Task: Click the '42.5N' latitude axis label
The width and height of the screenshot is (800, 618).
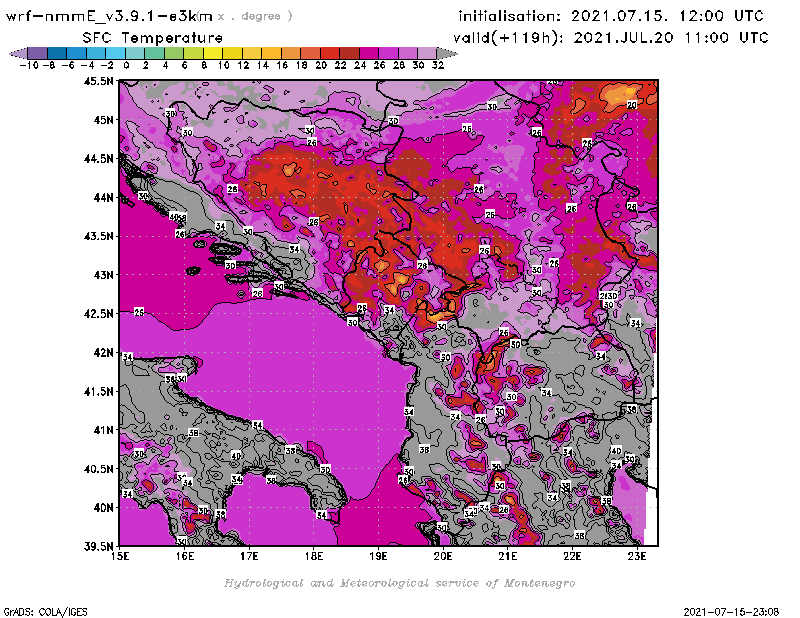Action: pyautogui.click(x=99, y=314)
